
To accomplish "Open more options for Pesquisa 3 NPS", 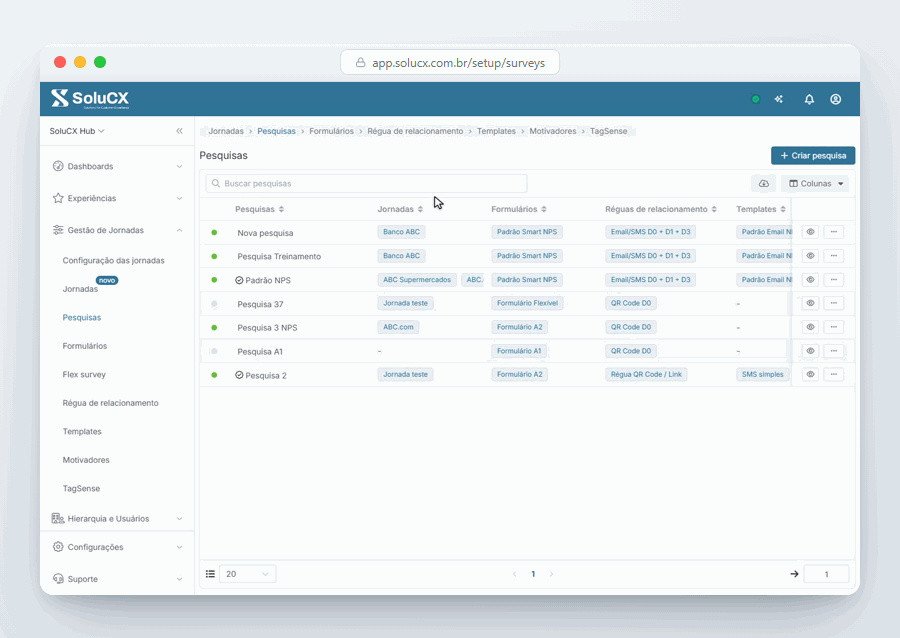I will pos(833,327).
